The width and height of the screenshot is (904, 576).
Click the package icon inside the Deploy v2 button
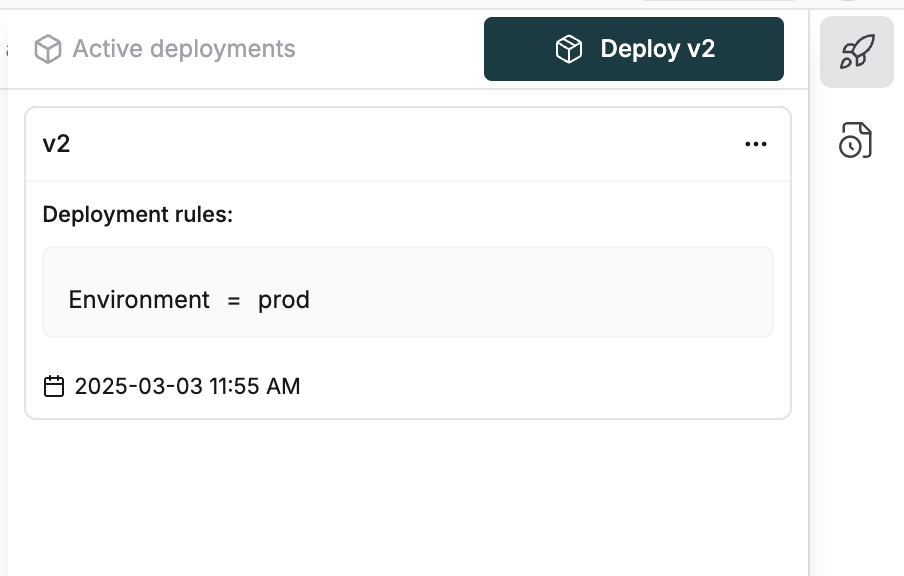click(568, 48)
